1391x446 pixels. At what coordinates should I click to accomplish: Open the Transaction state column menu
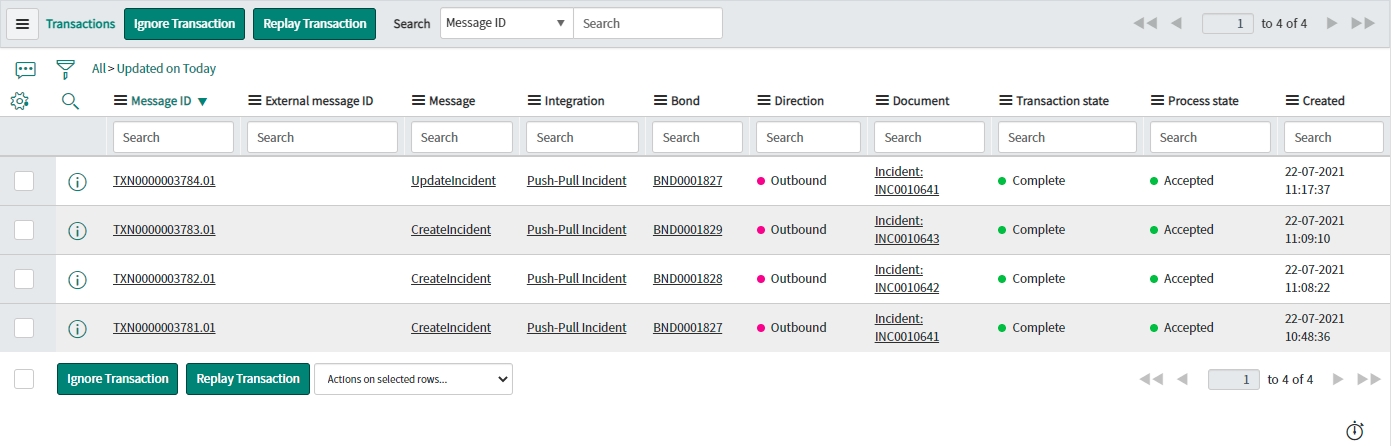(x=1006, y=101)
